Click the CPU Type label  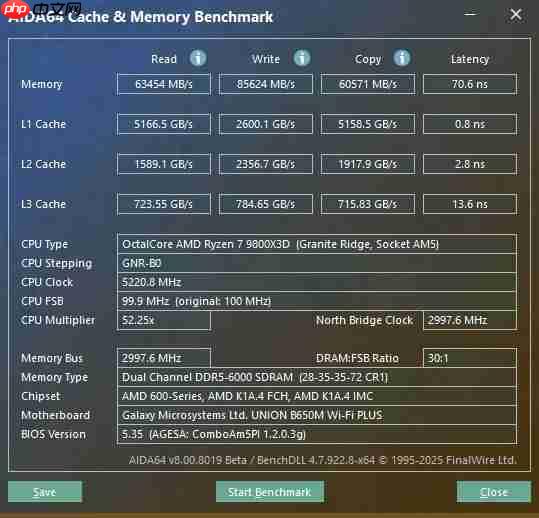pyautogui.click(x=44, y=244)
